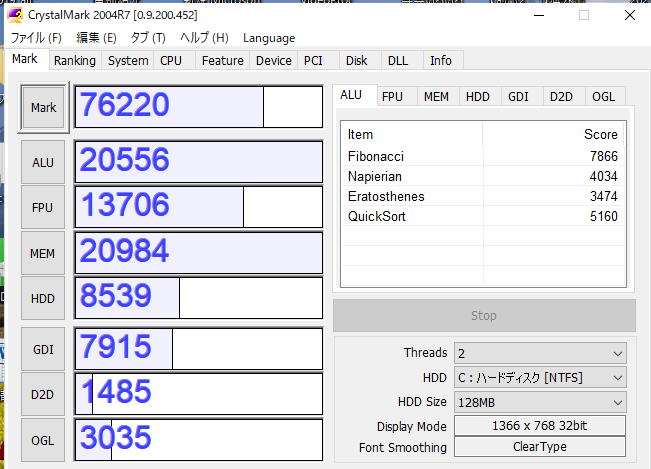Run the MEM benchmark button

[43, 253]
